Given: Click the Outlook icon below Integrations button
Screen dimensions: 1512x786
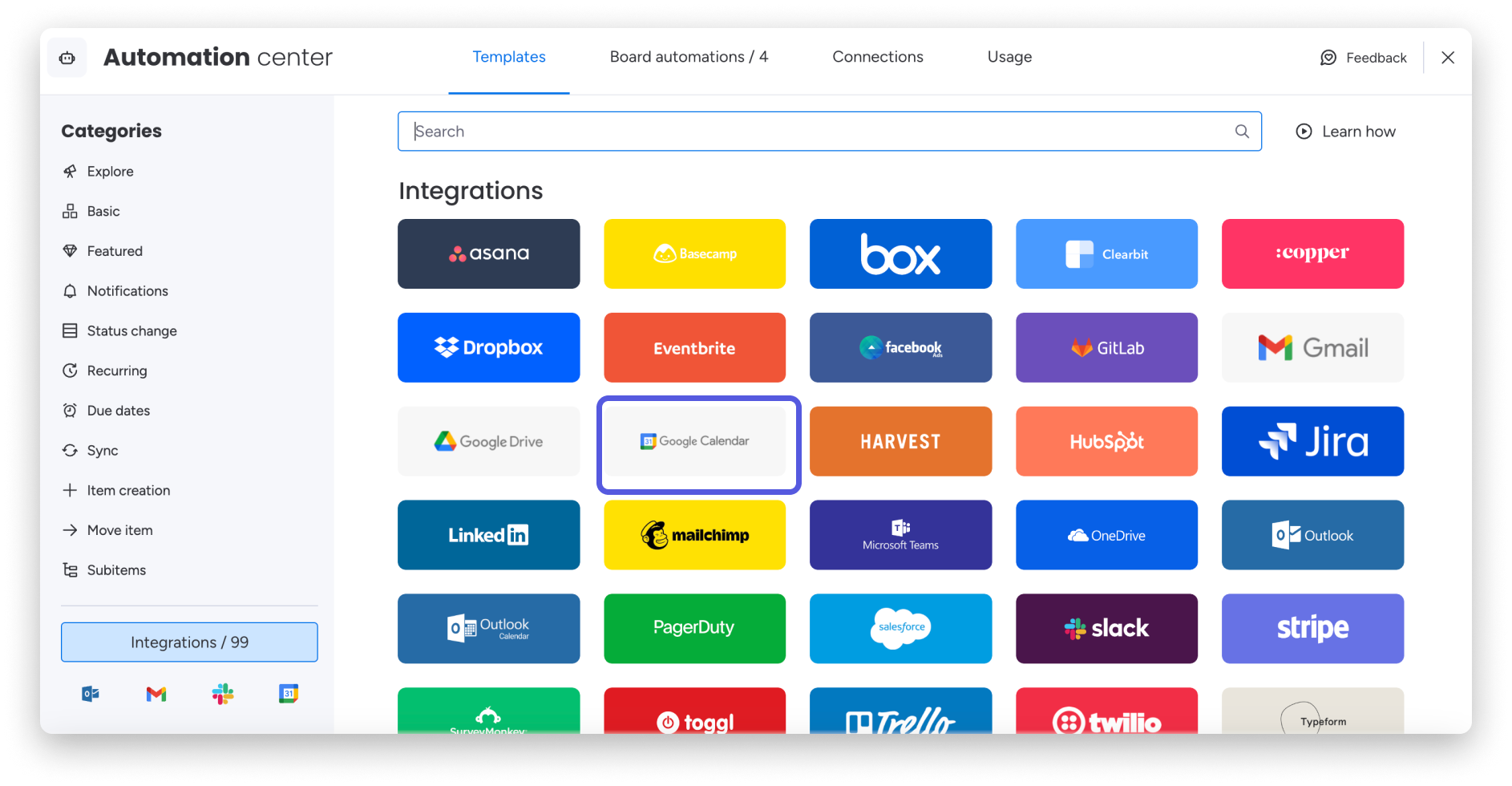Looking at the screenshot, I should pos(91,694).
